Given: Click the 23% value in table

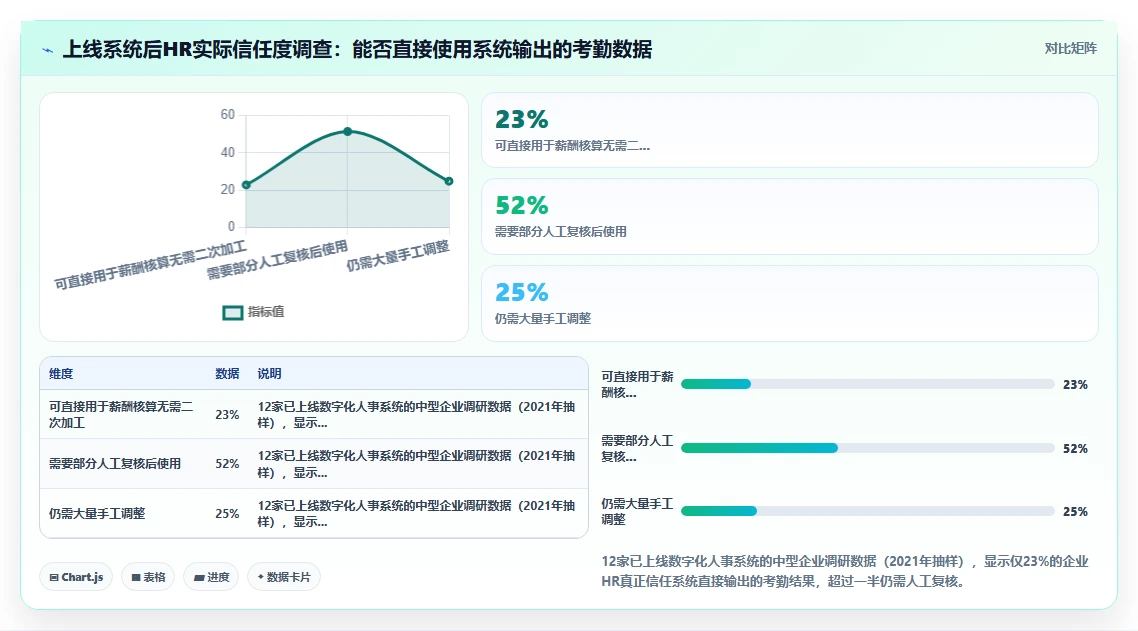Looking at the screenshot, I should 227,415.
